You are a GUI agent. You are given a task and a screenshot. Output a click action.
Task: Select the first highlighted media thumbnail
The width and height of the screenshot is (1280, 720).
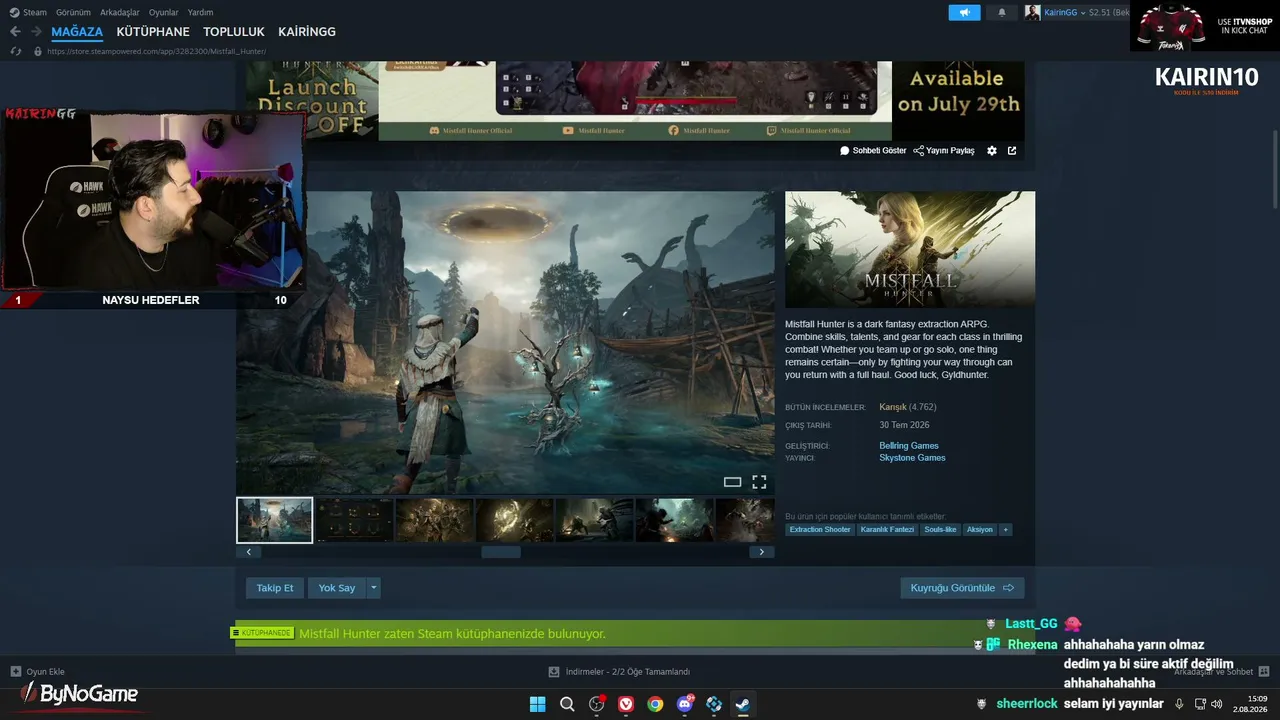275,520
